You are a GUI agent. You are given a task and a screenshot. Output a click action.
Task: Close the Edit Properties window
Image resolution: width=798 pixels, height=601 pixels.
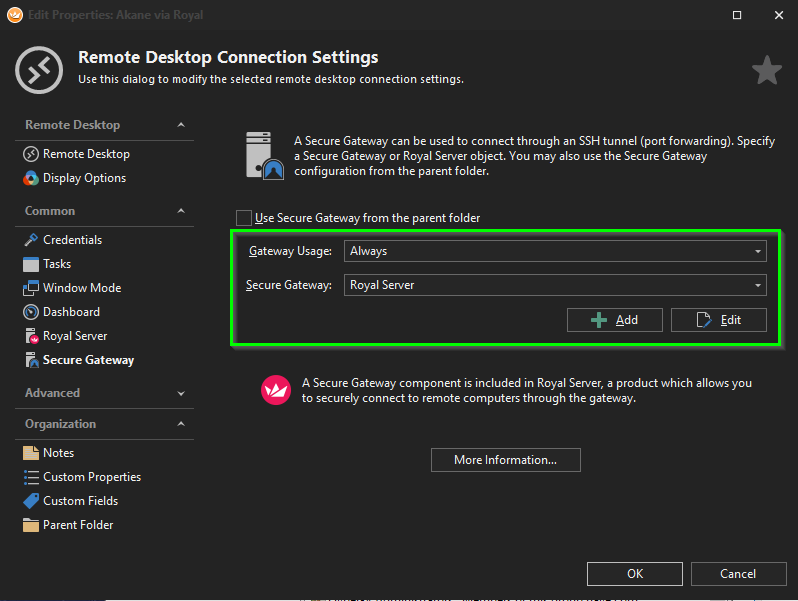[x=779, y=15]
